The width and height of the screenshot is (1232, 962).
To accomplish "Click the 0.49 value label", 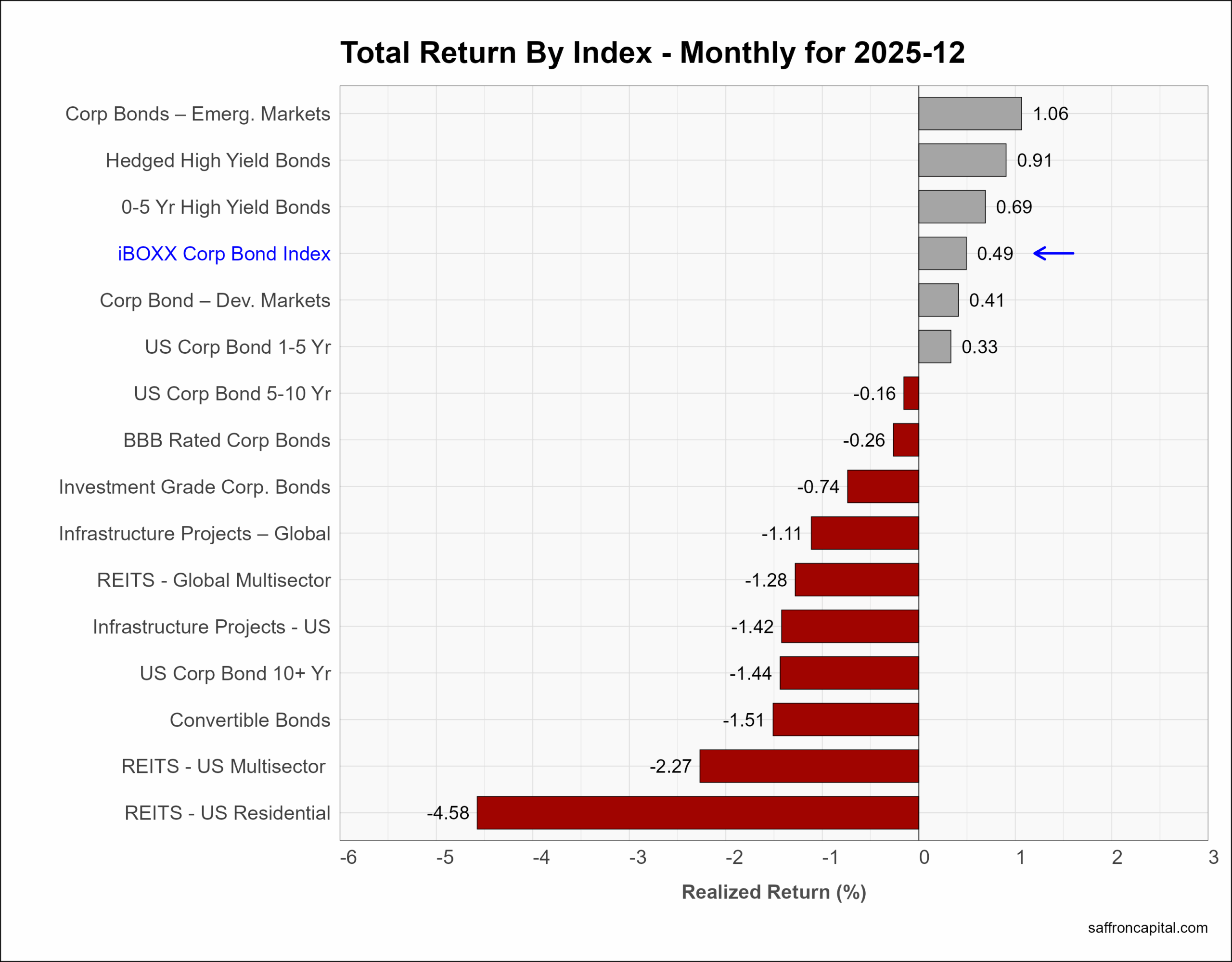I will click(x=995, y=254).
